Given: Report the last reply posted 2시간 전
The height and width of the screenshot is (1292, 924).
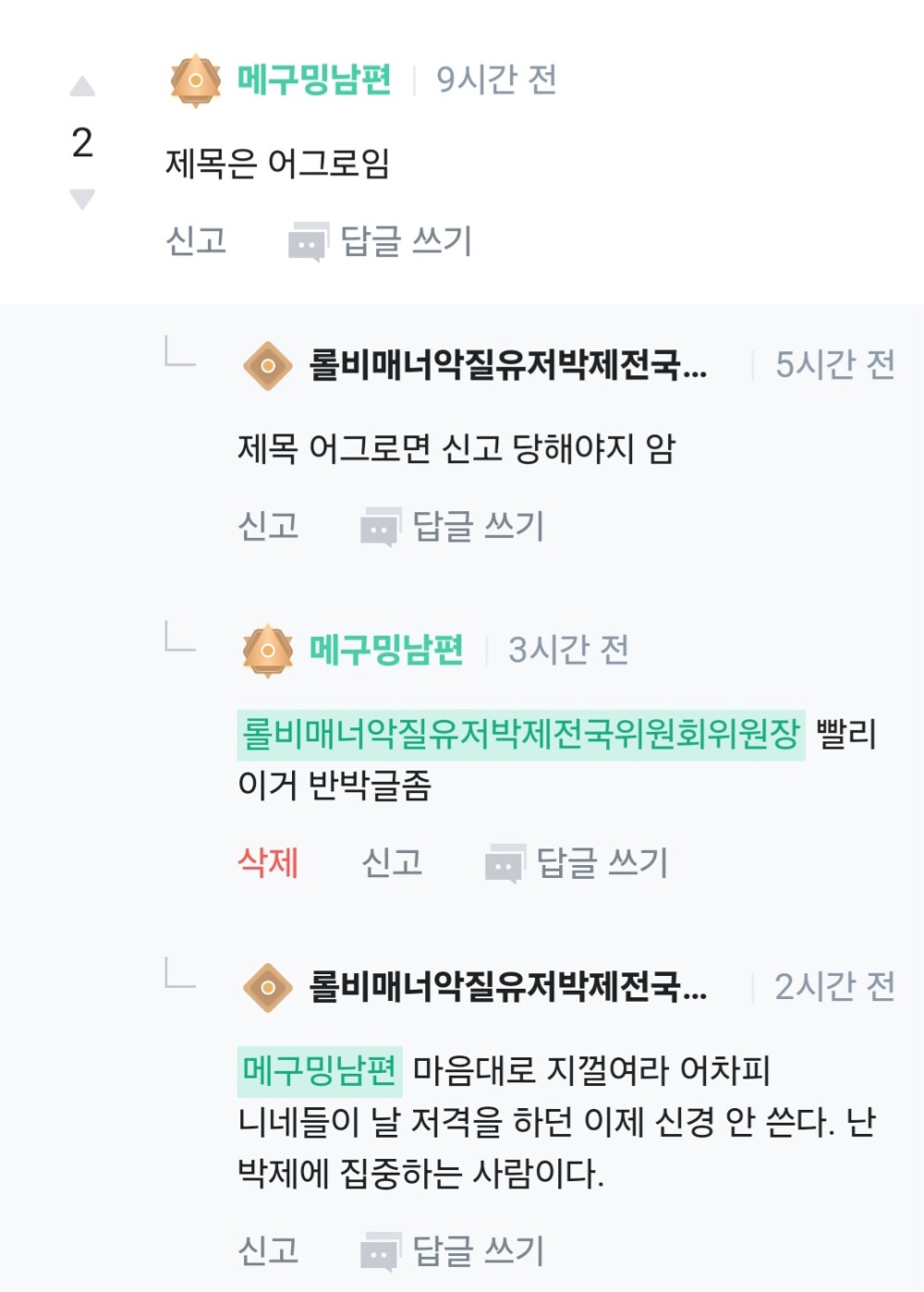Looking at the screenshot, I should 268,1250.
